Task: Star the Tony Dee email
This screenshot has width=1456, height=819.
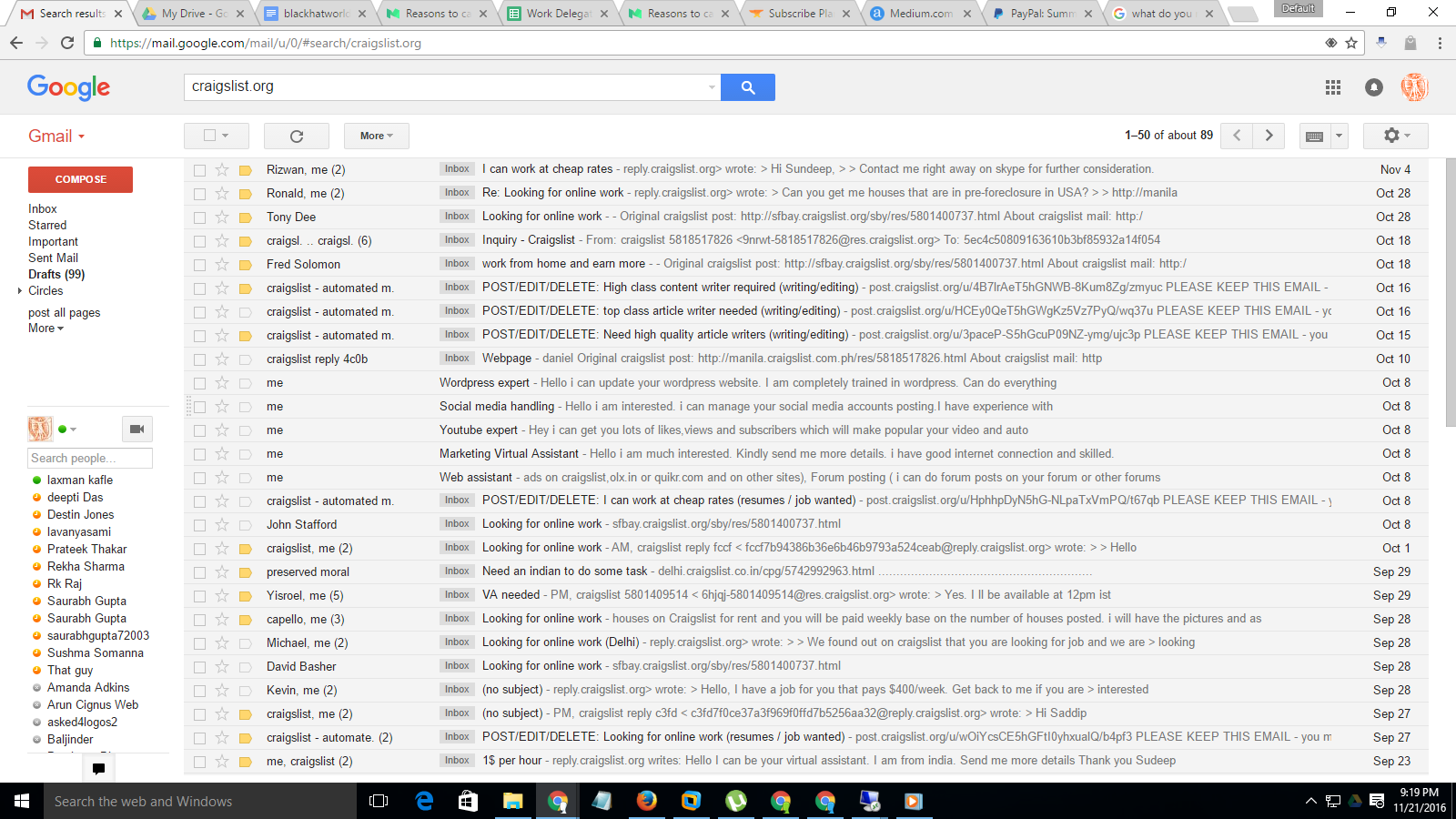Action: pyautogui.click(x=221, y=217)
